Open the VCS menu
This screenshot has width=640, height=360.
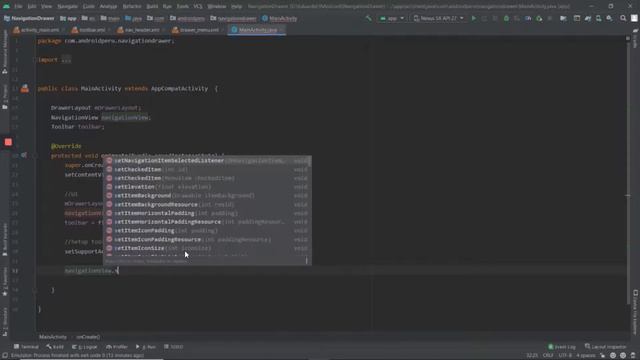point(198,7)
